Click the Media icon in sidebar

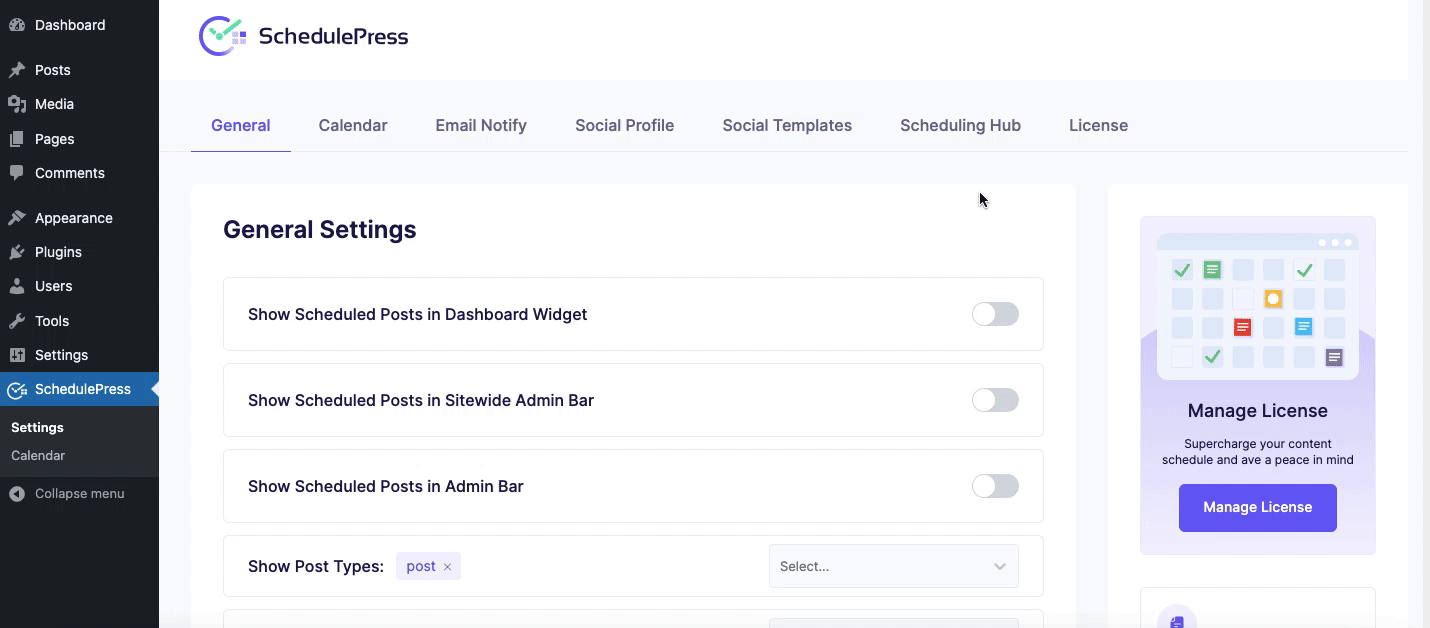(17, 104)
